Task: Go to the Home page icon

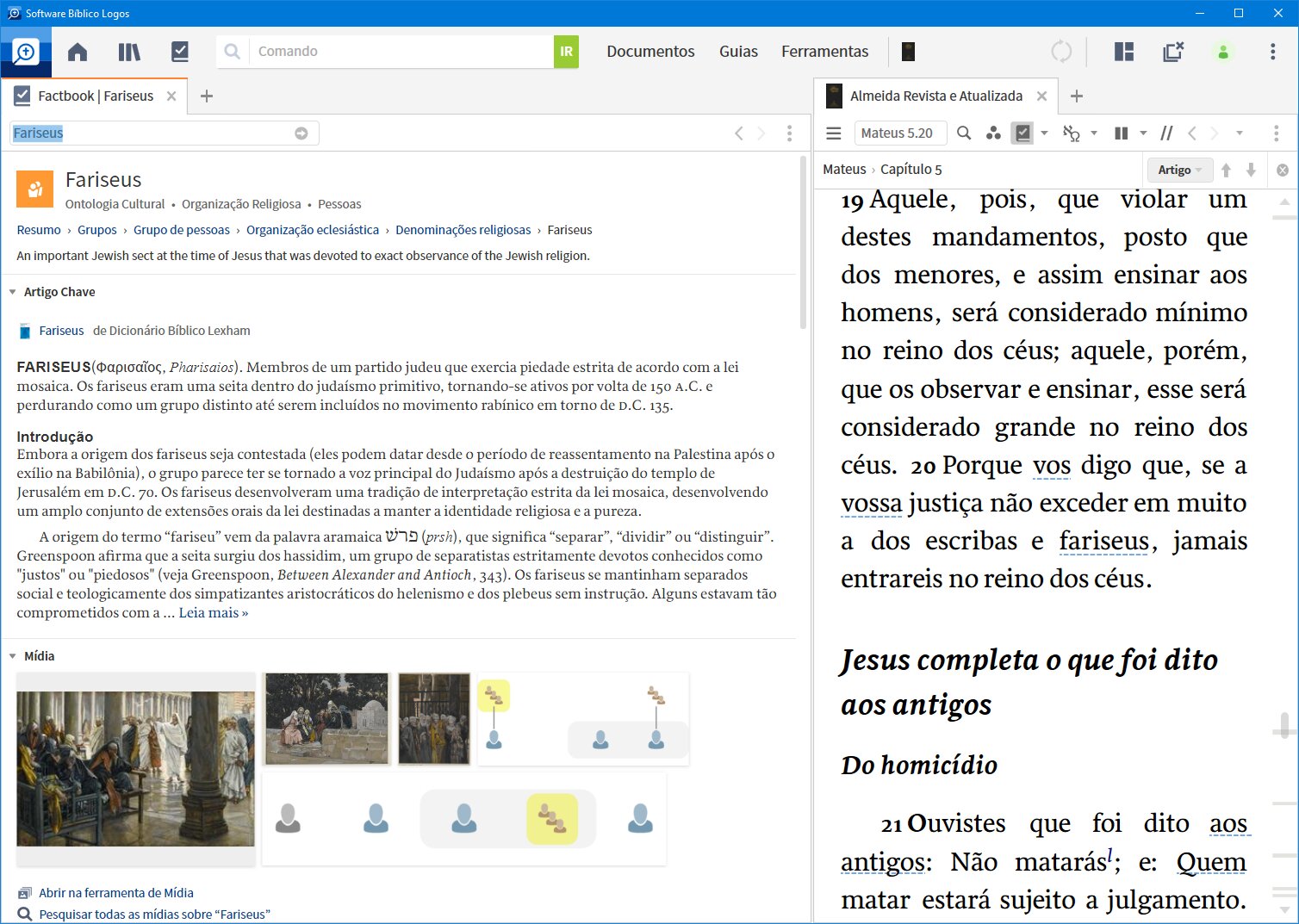Action: click(78, 52)
